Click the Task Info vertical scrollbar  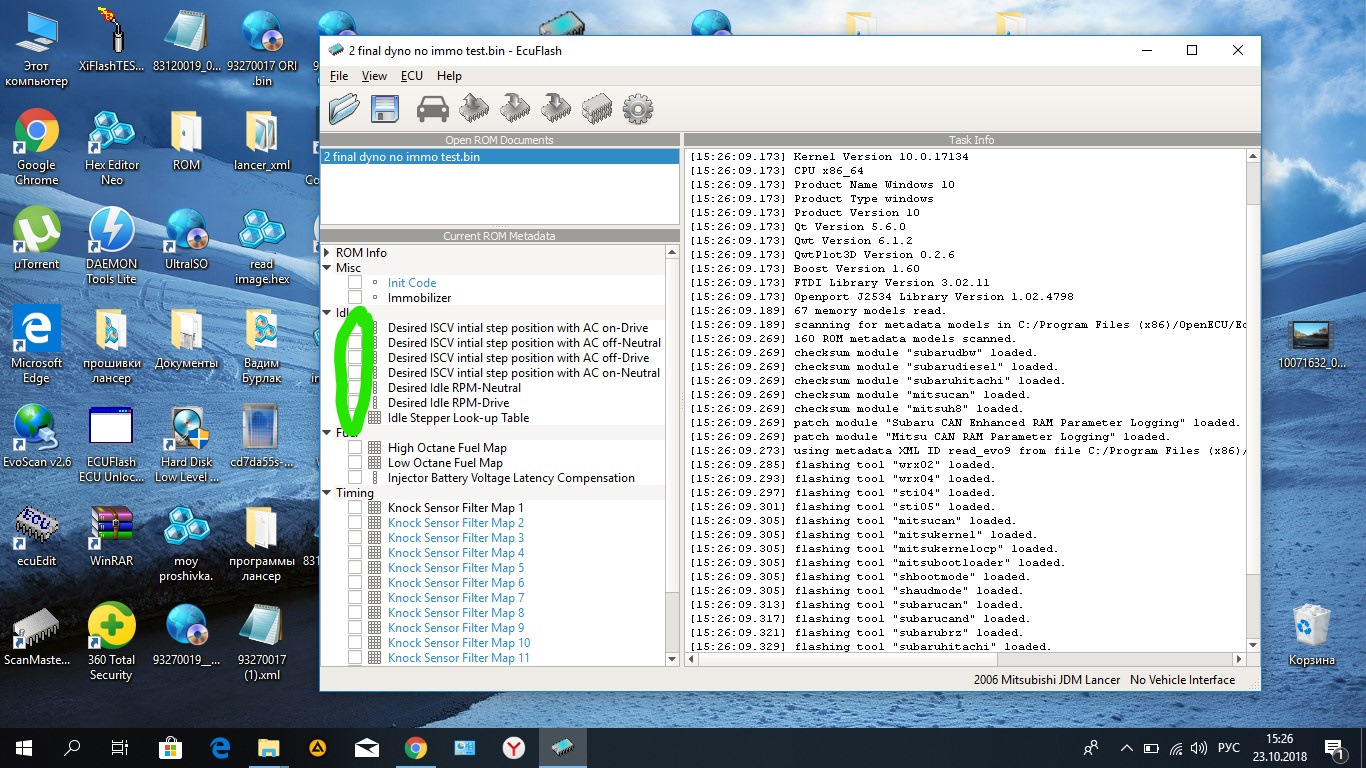pyautogui.click(x=1253, y=400)
